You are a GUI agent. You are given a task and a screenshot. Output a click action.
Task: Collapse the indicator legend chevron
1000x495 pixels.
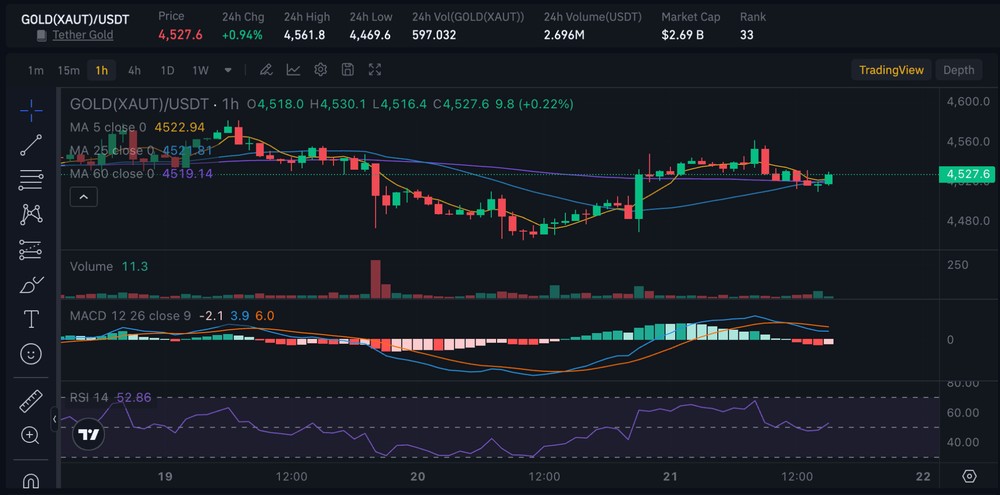pyautogui.click(x=84, y=198)
